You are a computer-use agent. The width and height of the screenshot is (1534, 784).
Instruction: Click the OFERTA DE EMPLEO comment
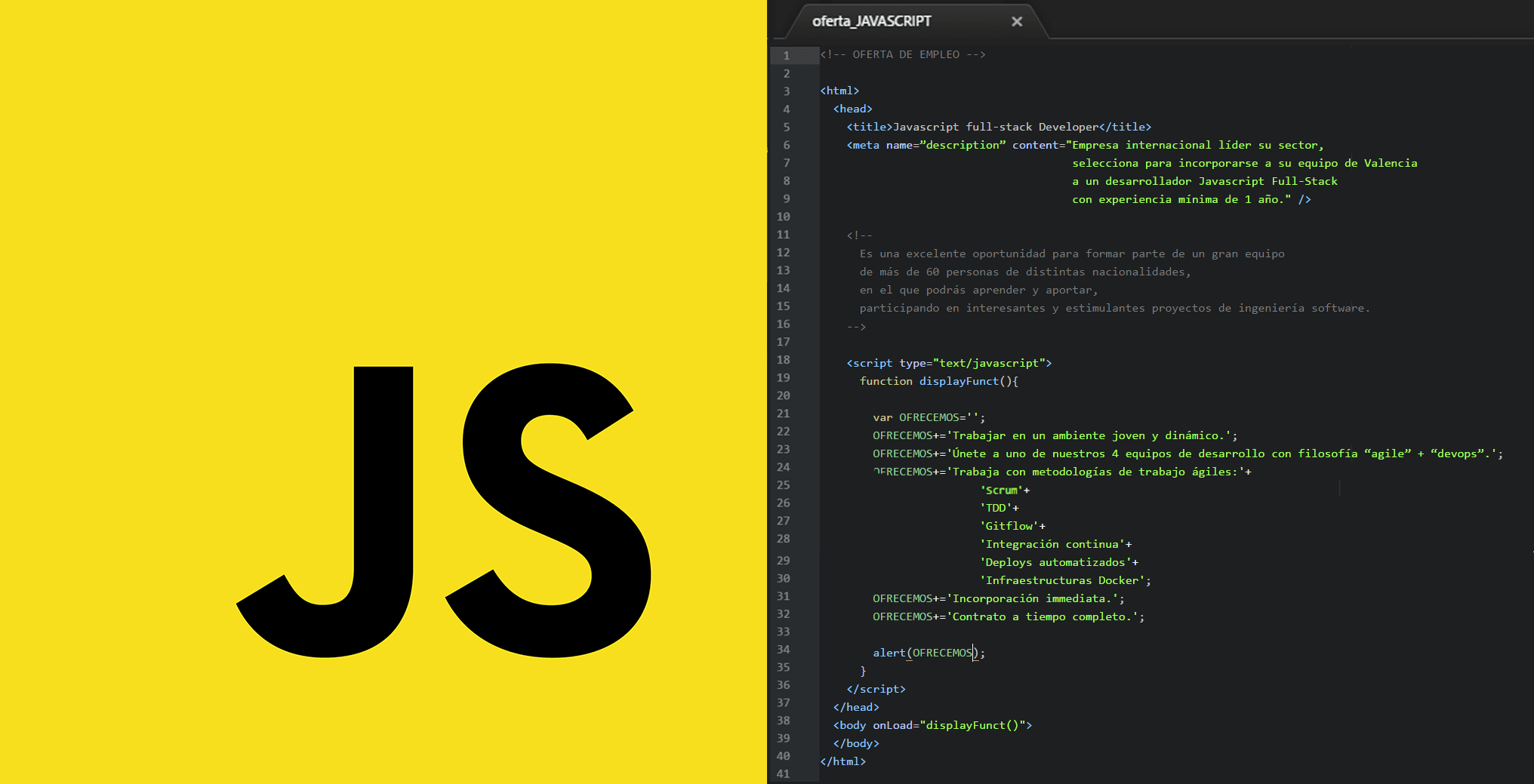(903, 54)
